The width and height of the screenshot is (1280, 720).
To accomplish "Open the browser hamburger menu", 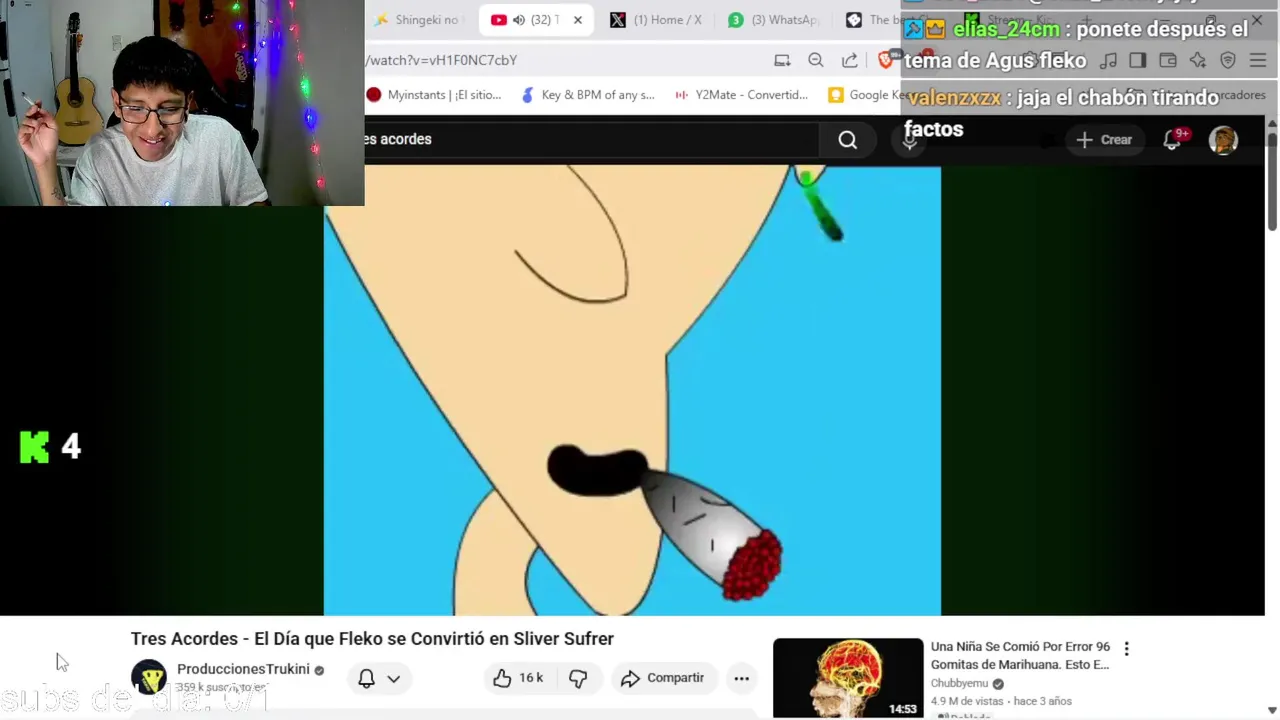I will click(1257, 61).
